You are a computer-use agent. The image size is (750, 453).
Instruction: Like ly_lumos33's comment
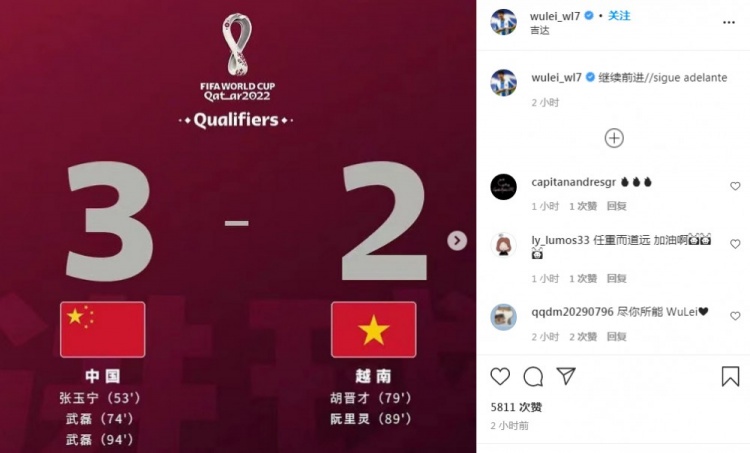pos(735,244)
